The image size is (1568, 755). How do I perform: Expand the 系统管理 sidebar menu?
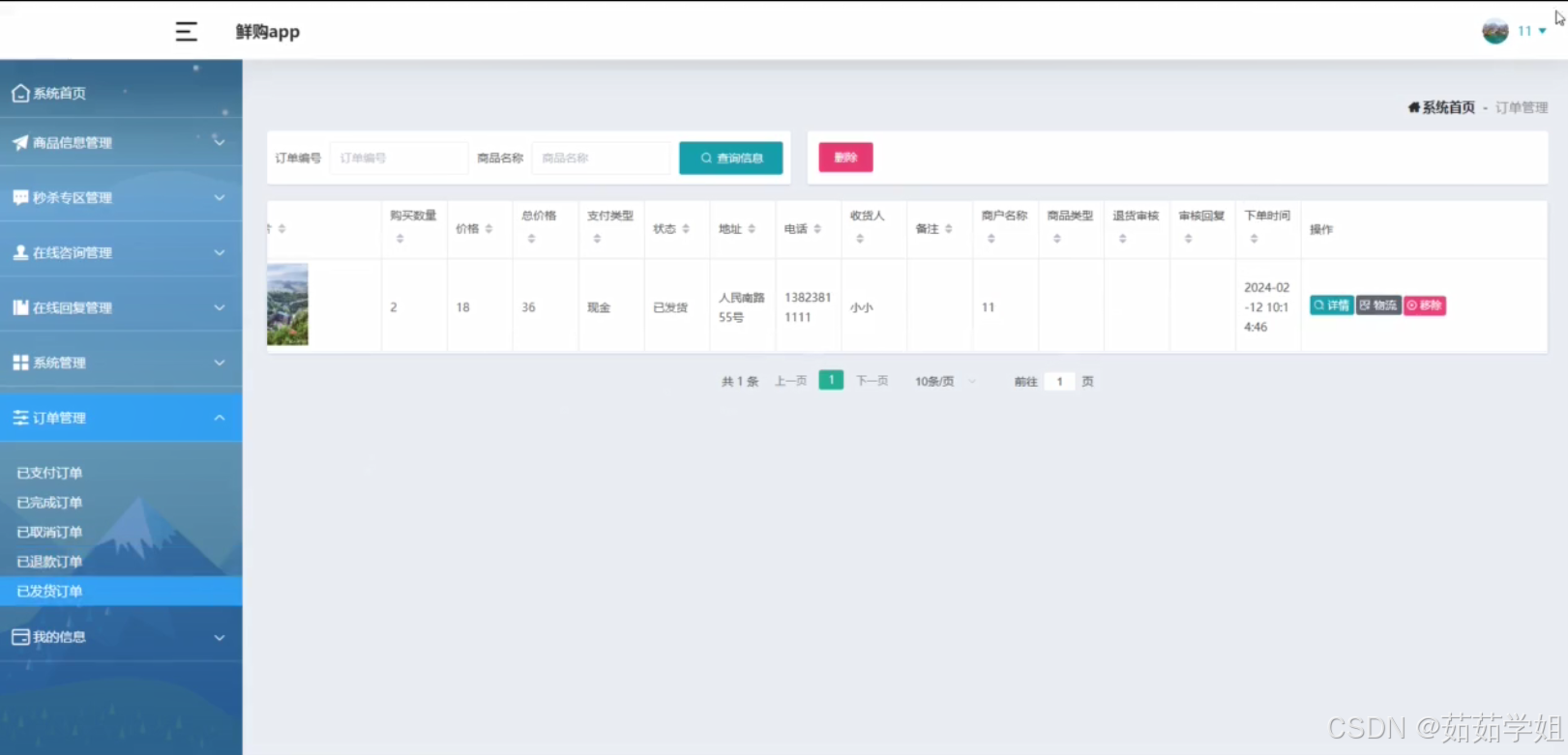121,363
